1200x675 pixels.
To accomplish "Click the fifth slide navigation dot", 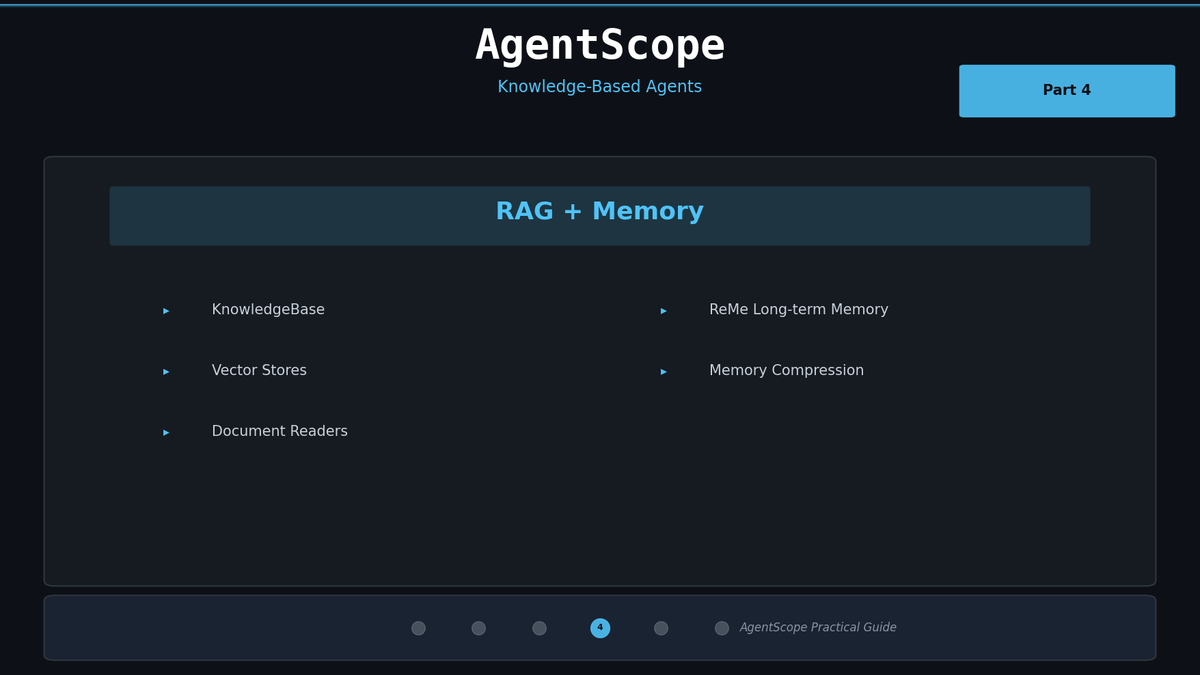I will coord(661,628).
